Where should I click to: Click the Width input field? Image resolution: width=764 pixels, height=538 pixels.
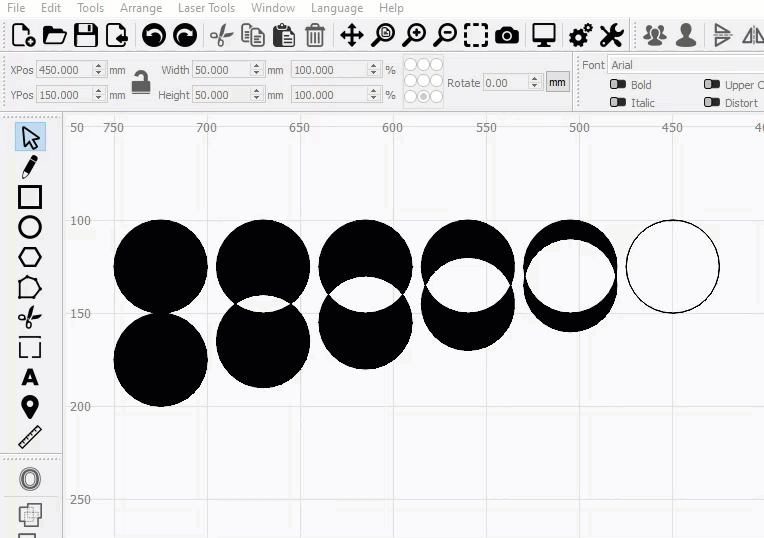[220, 70]
